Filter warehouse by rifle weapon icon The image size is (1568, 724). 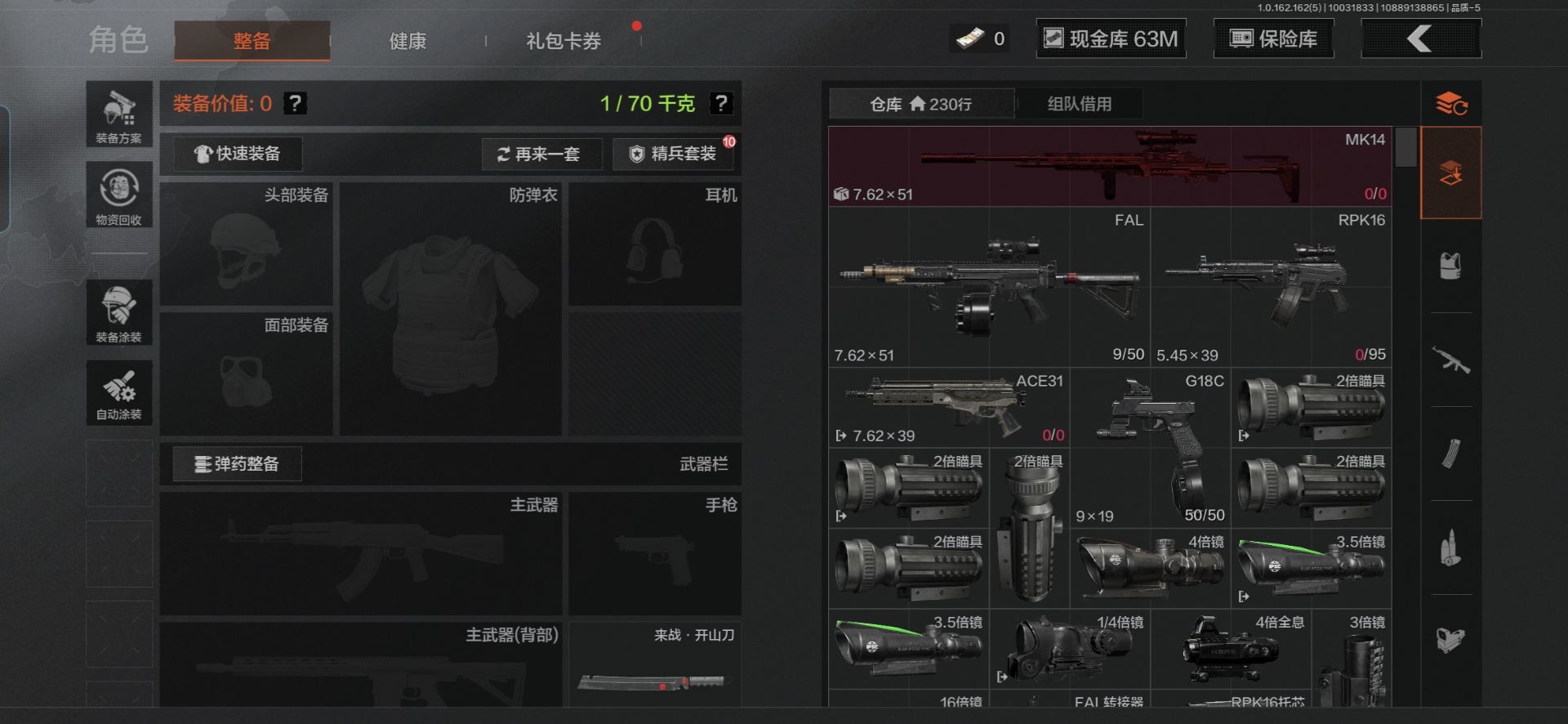click(1450, 360)
